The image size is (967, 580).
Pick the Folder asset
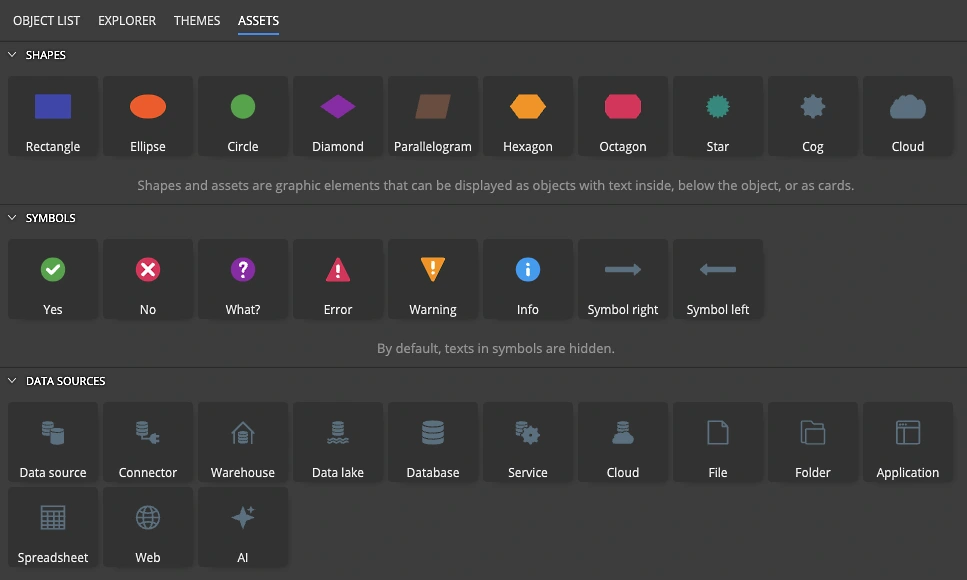(x=813, y=442)
